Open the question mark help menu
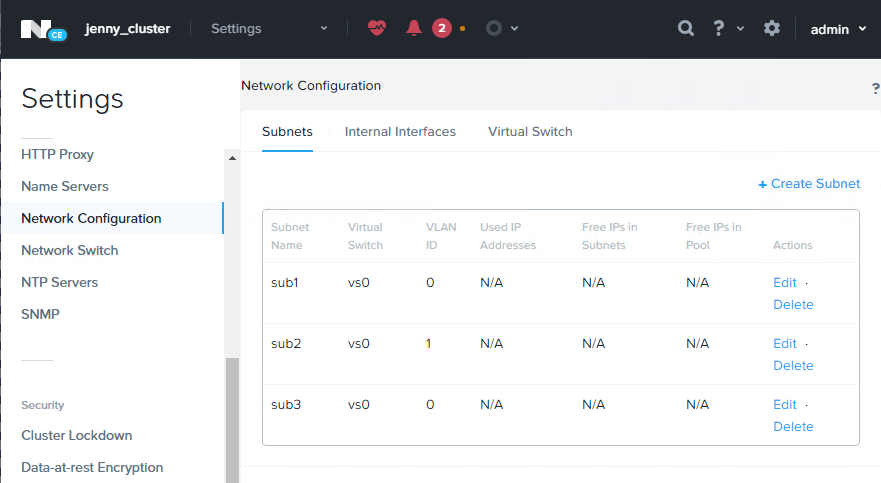Image resolution: width=881 pixels, height=483 pixels. [x=719, y=29]
